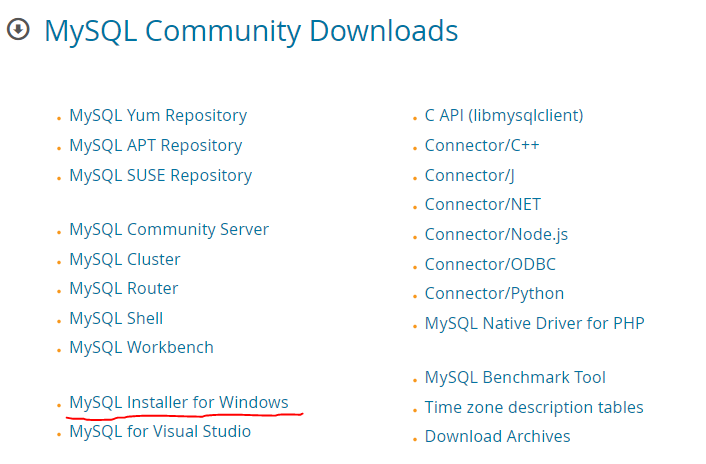Select MySQL Community Server download
Viewport: 706px width, 464px height.
click(169, 230)
